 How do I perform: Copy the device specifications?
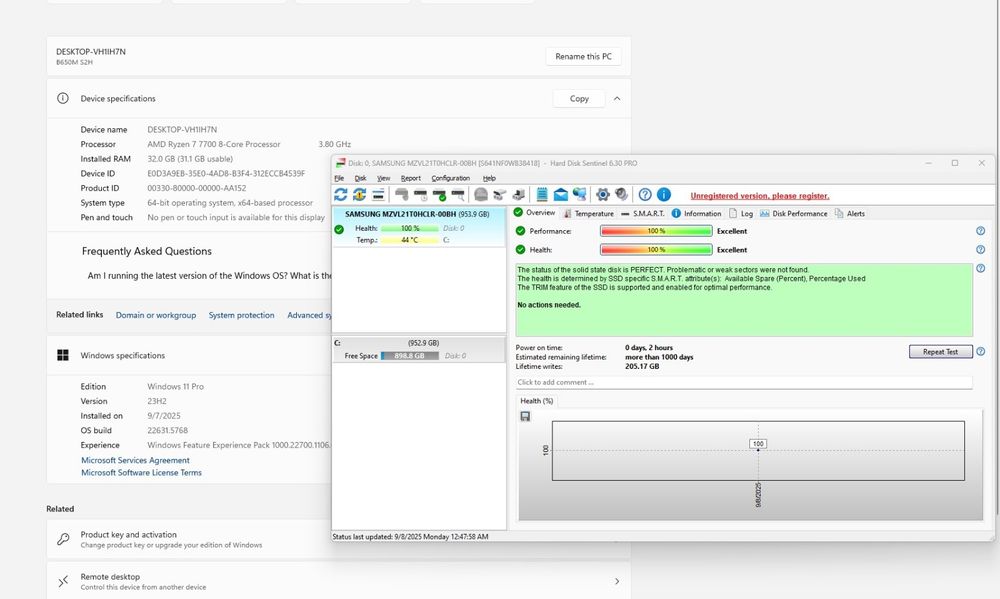tap(578, 98)
